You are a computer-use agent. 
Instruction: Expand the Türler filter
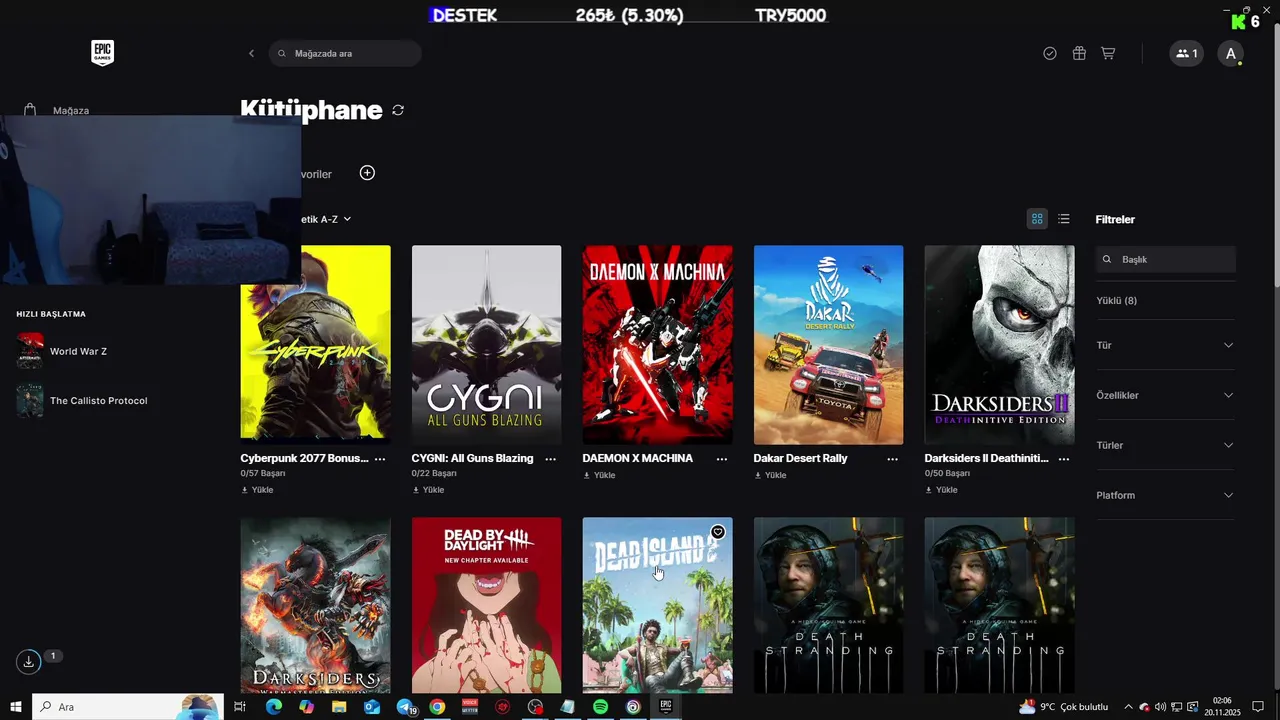[1165, 445]
